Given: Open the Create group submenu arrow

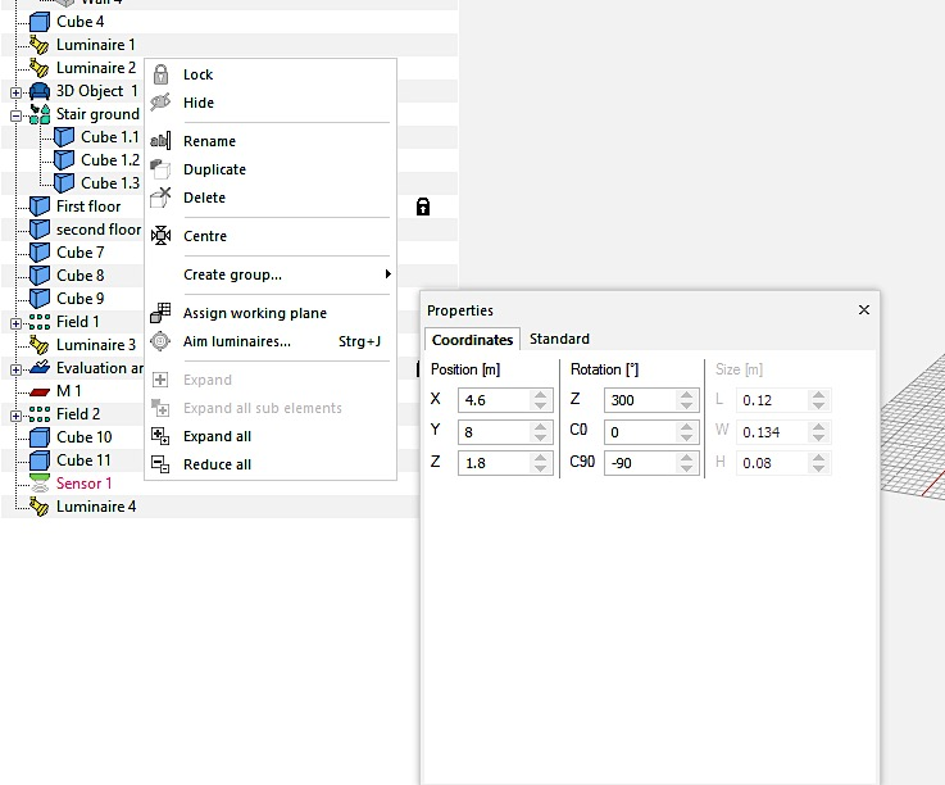Looking at the screenshot, I should [x=388, y=274].
